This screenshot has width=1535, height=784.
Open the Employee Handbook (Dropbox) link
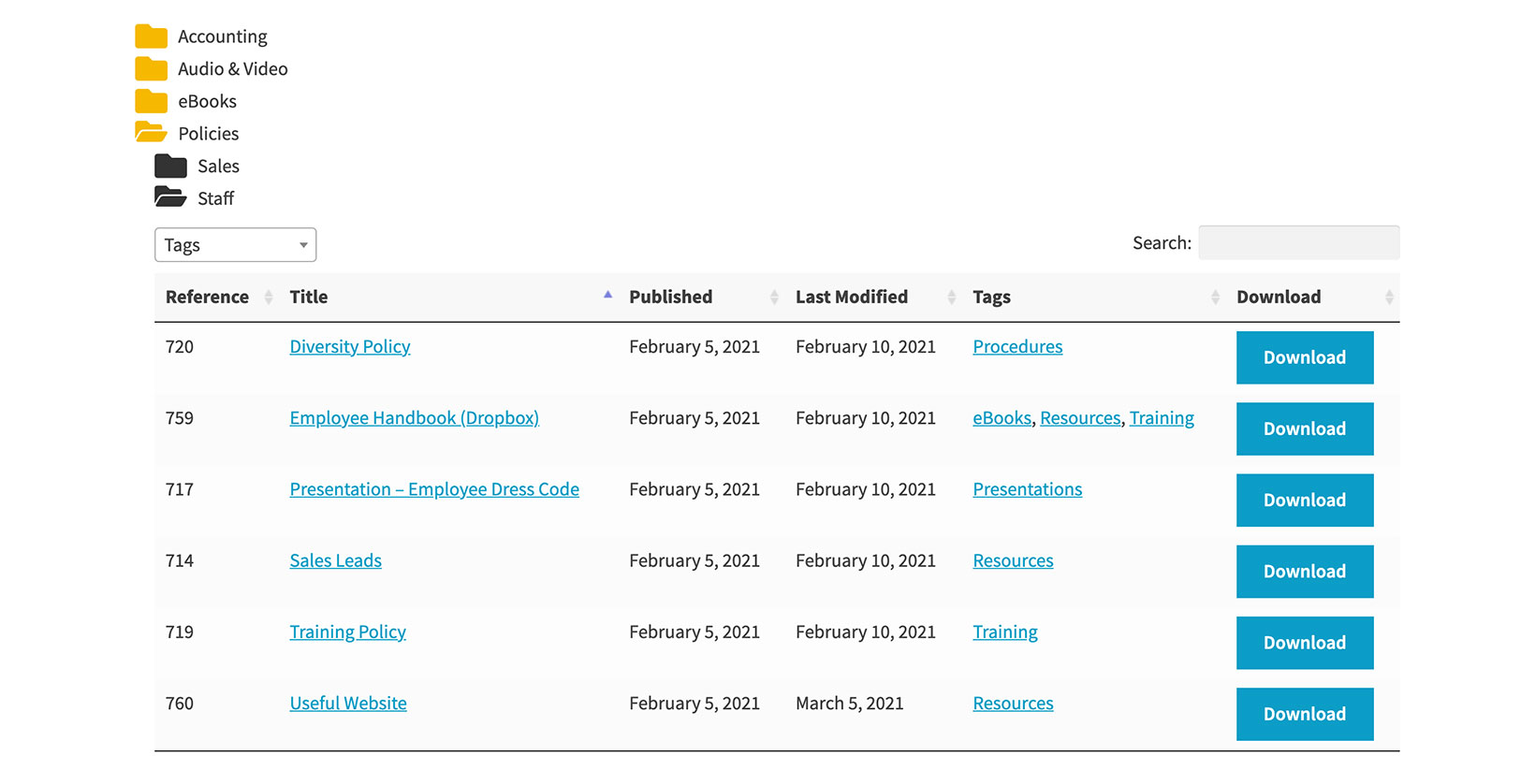(415, 418)
